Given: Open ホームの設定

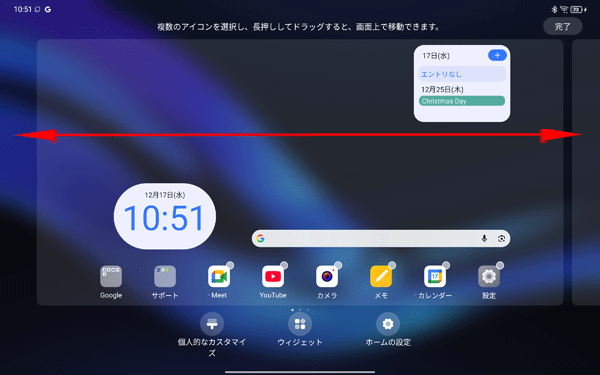Looking at the screenshot, I should 388,324.
